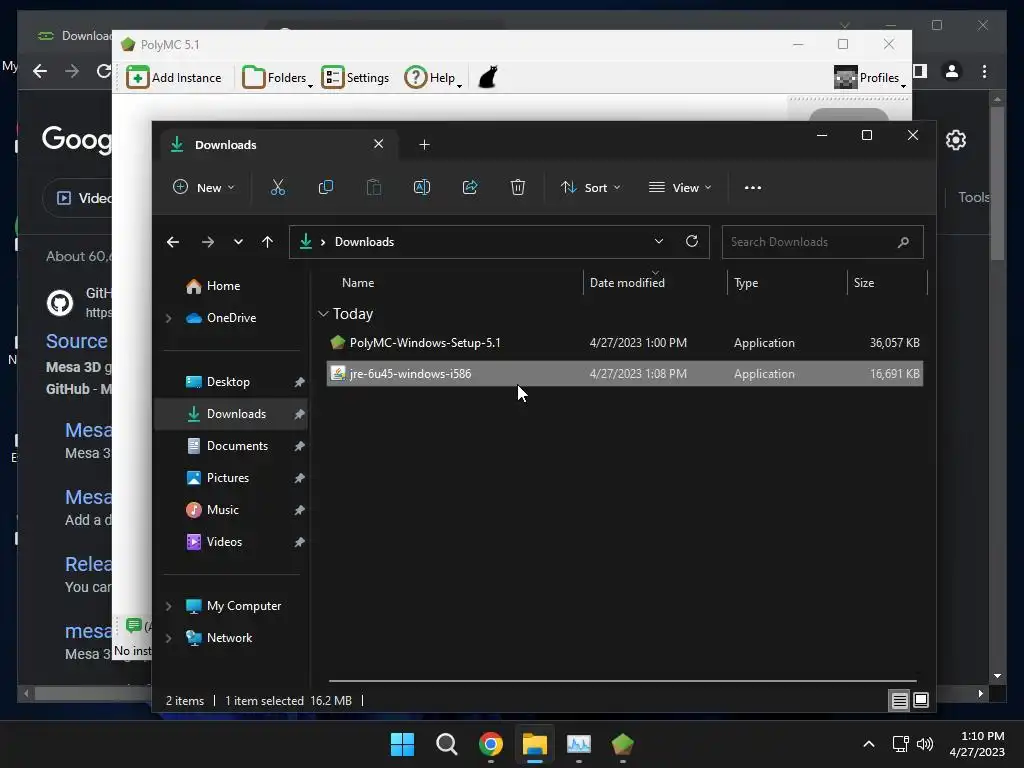Click Chrome profile avatar icon in browser window
Image resolution: width=1024 pixels, height=768 pixels.
click(x=952, y=71)
